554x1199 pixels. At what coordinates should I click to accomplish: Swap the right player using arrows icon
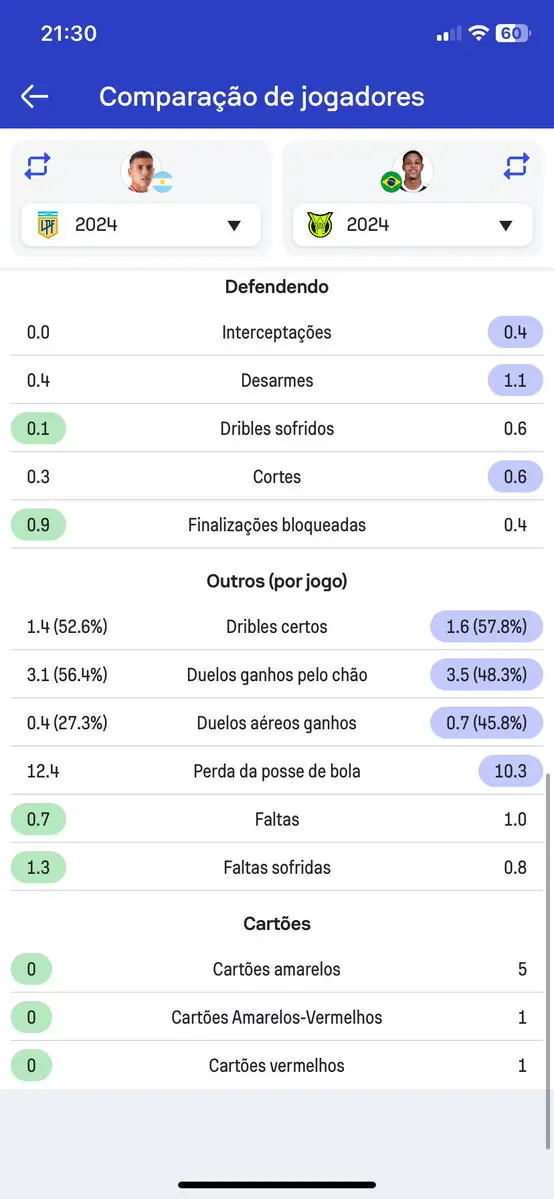[517, 166]
